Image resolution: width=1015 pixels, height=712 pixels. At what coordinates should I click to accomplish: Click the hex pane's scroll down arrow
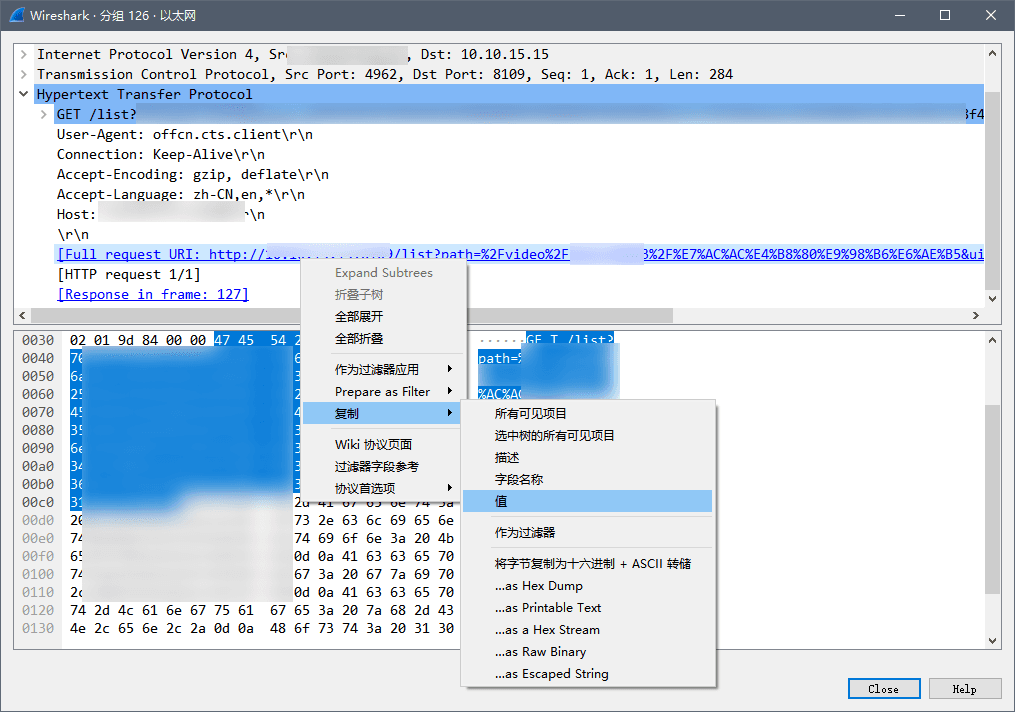click(992, 641)
